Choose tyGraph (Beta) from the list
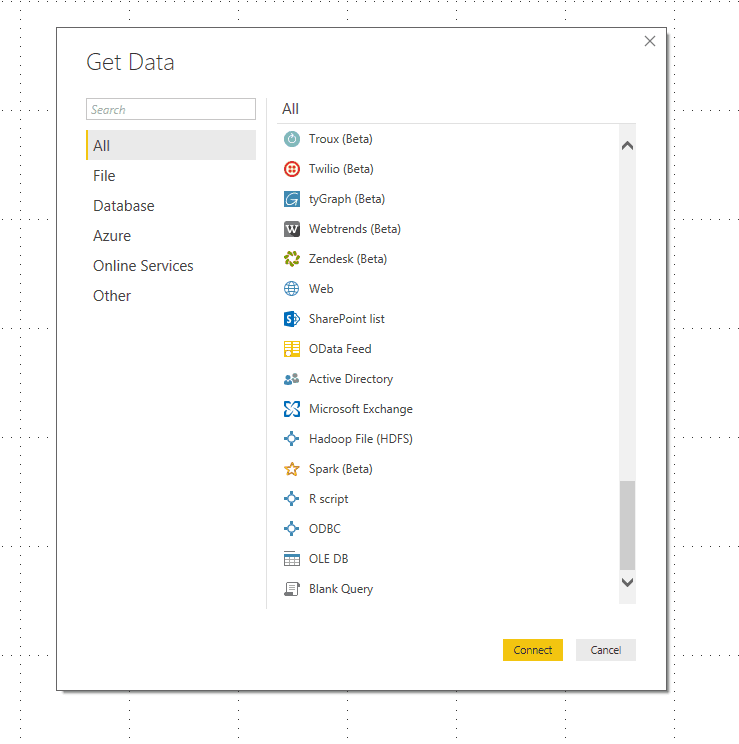The width and height of the screenshot is (739, 744). tap(346, 199)
